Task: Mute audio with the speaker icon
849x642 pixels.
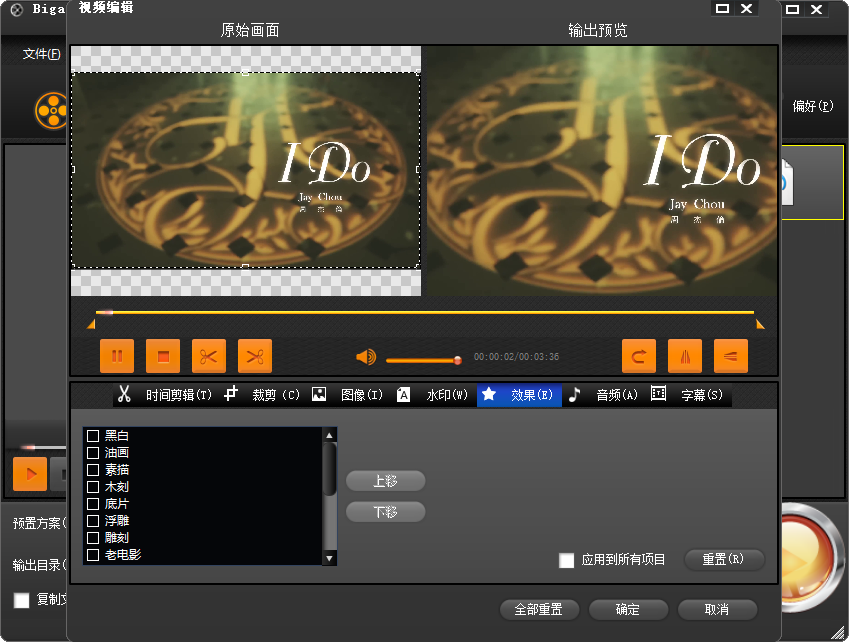Action: [x=366, y=358]
